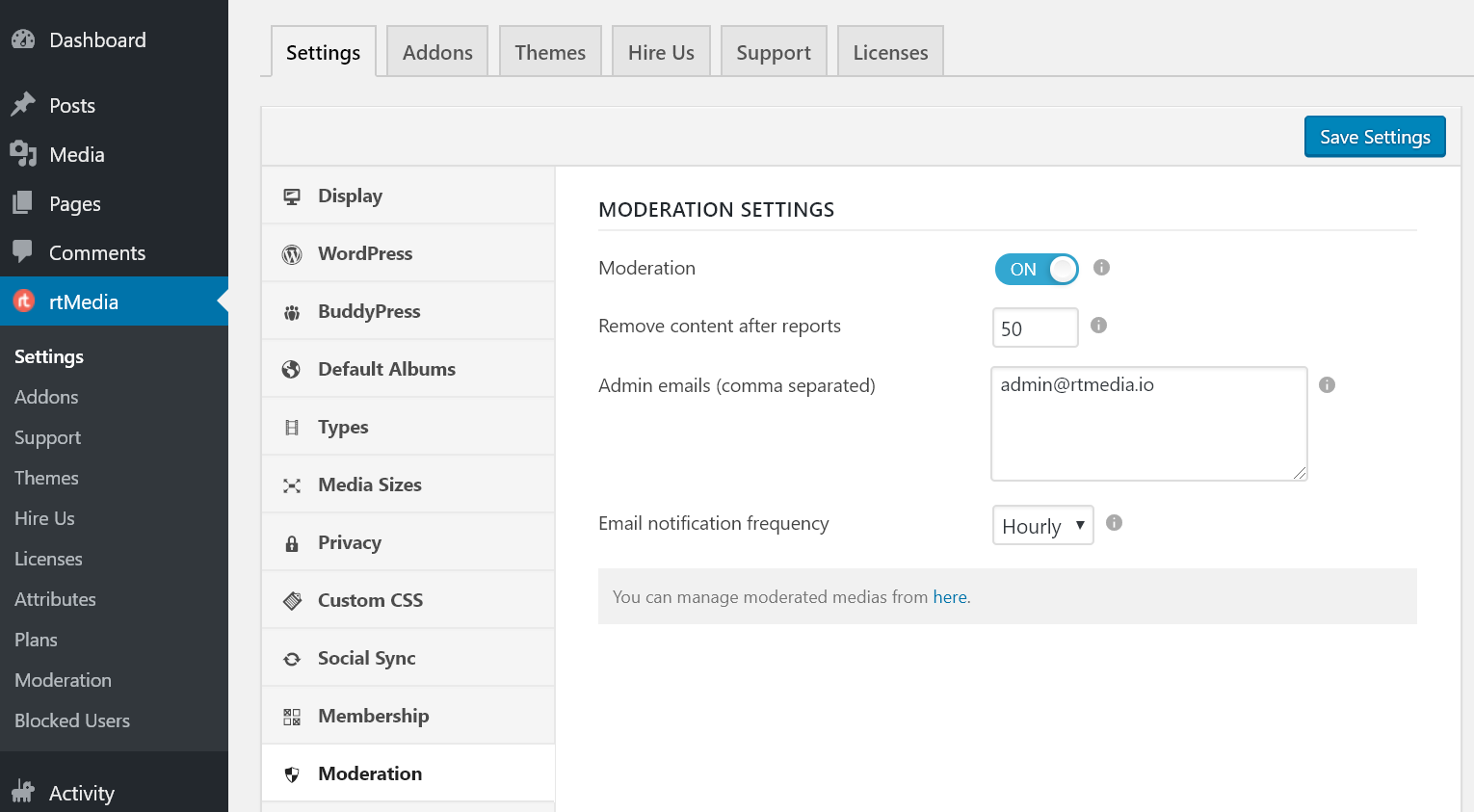Click the WordPress logo icon in settings sidebar

click(x=292, y=252)
